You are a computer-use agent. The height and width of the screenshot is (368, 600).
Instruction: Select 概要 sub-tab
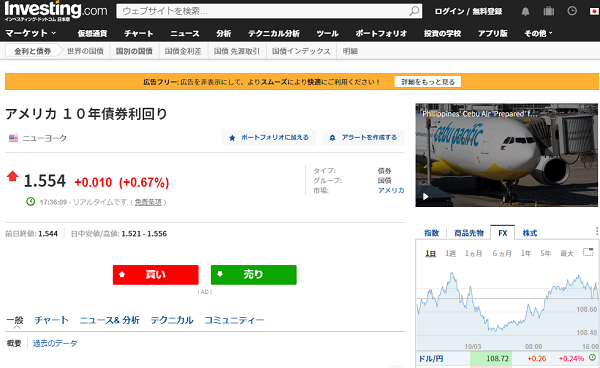14,344
